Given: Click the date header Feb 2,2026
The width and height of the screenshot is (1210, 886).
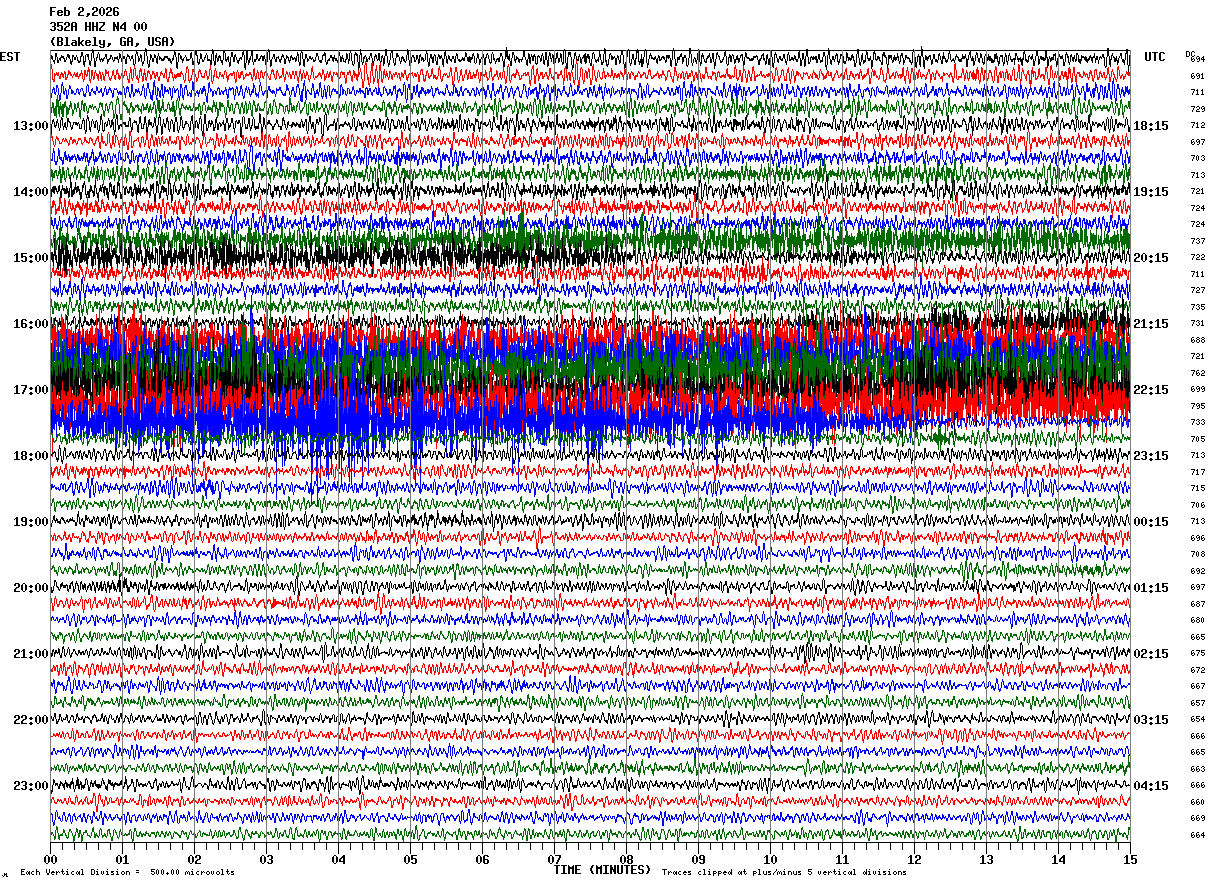Looking at the screenshot, I should point(84,12).
